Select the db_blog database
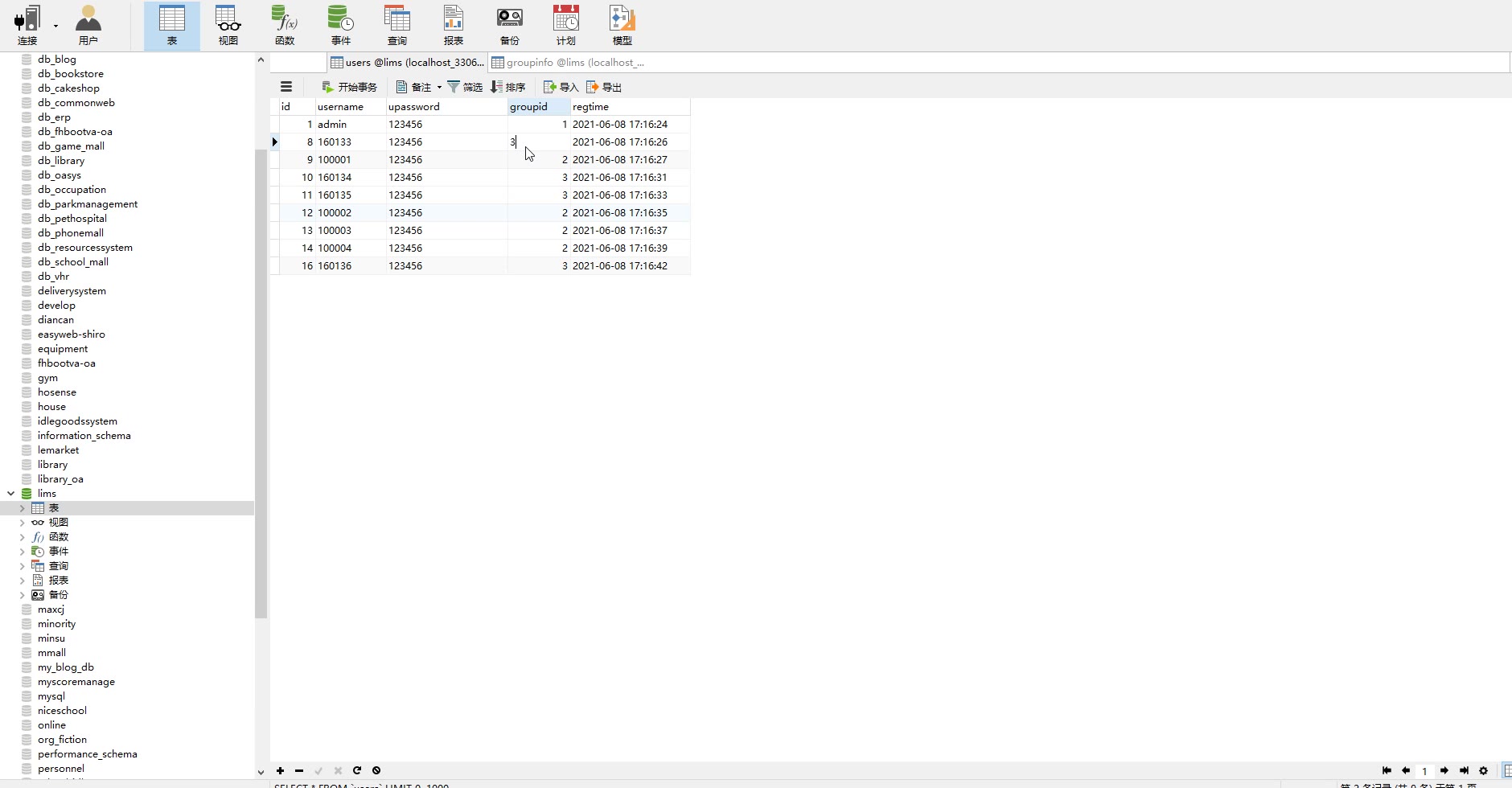 coord(57,60)
